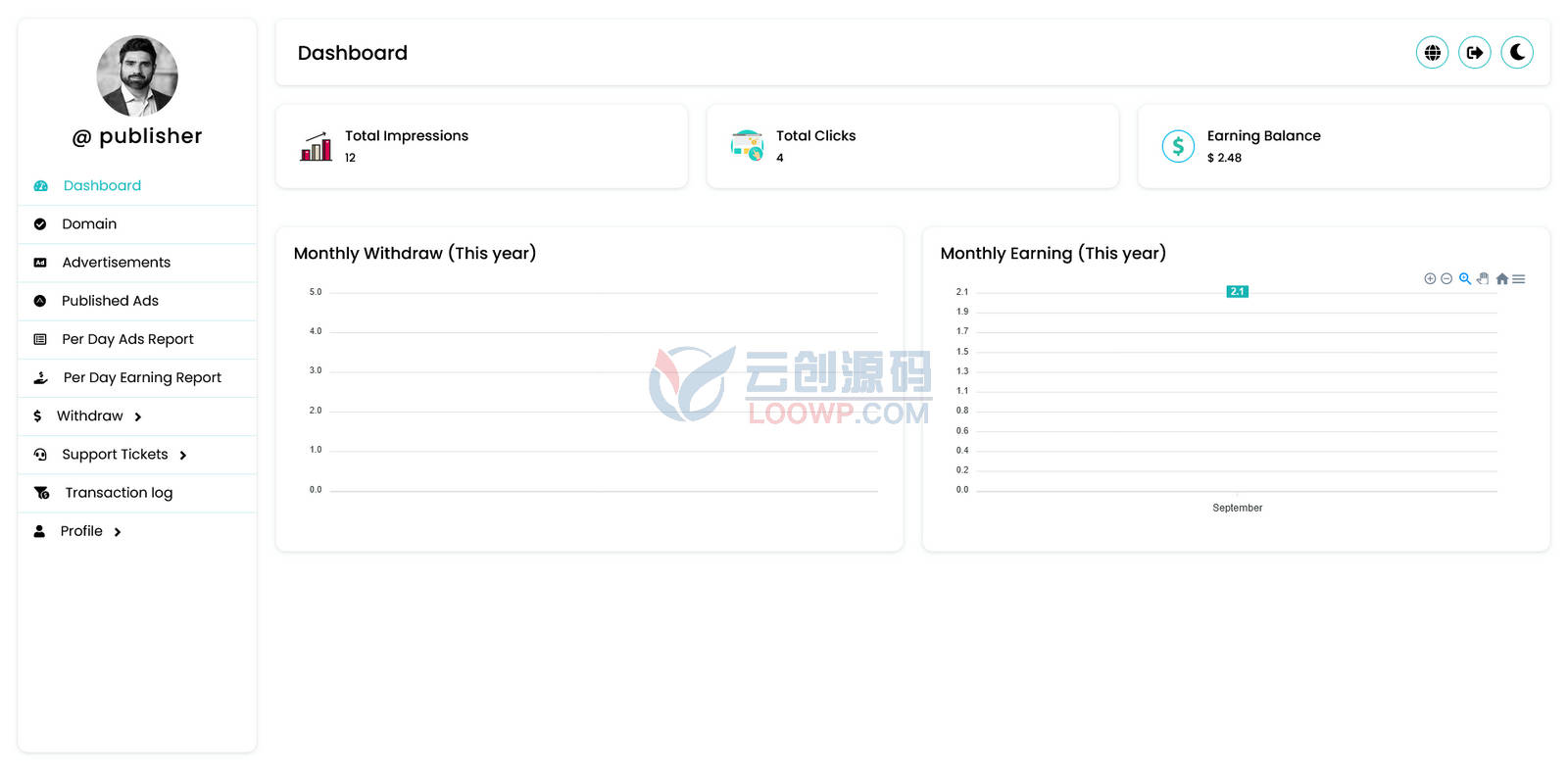Zoom in on earning chart
The width and height of the screenshot is (1568, 780).
tap(1430, 279)
